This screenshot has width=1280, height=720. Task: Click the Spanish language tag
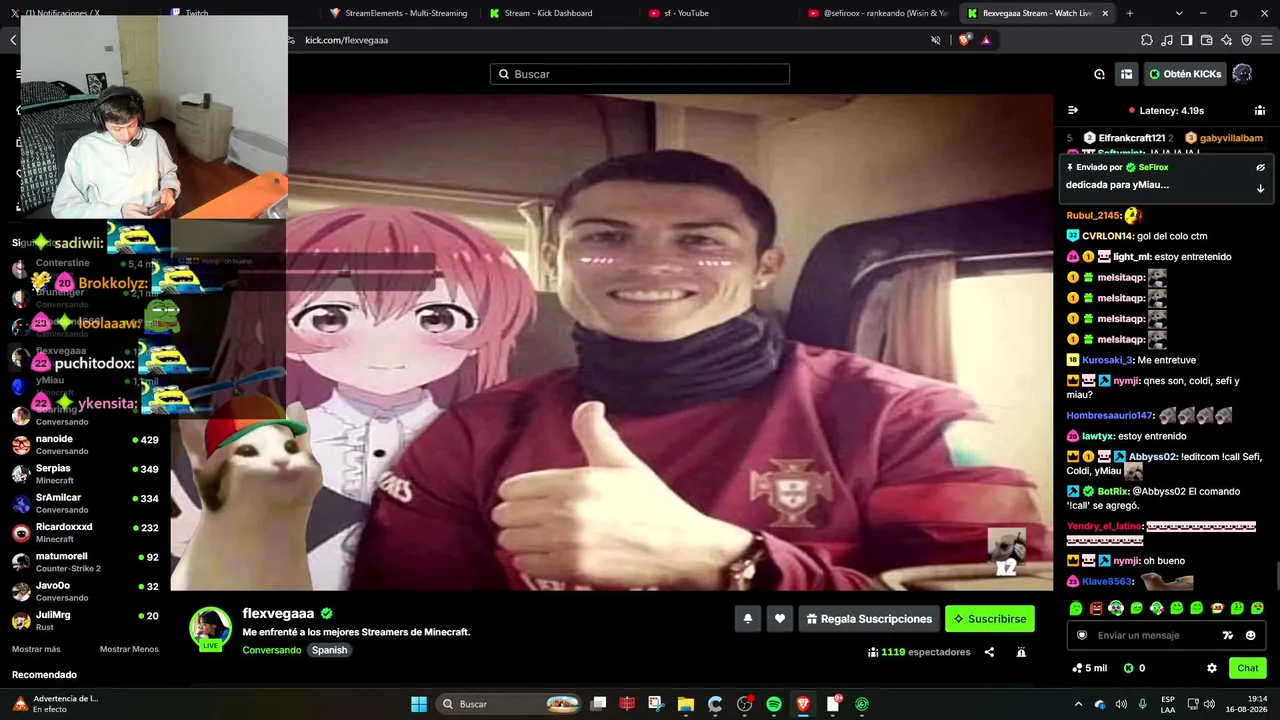[329, 650]
